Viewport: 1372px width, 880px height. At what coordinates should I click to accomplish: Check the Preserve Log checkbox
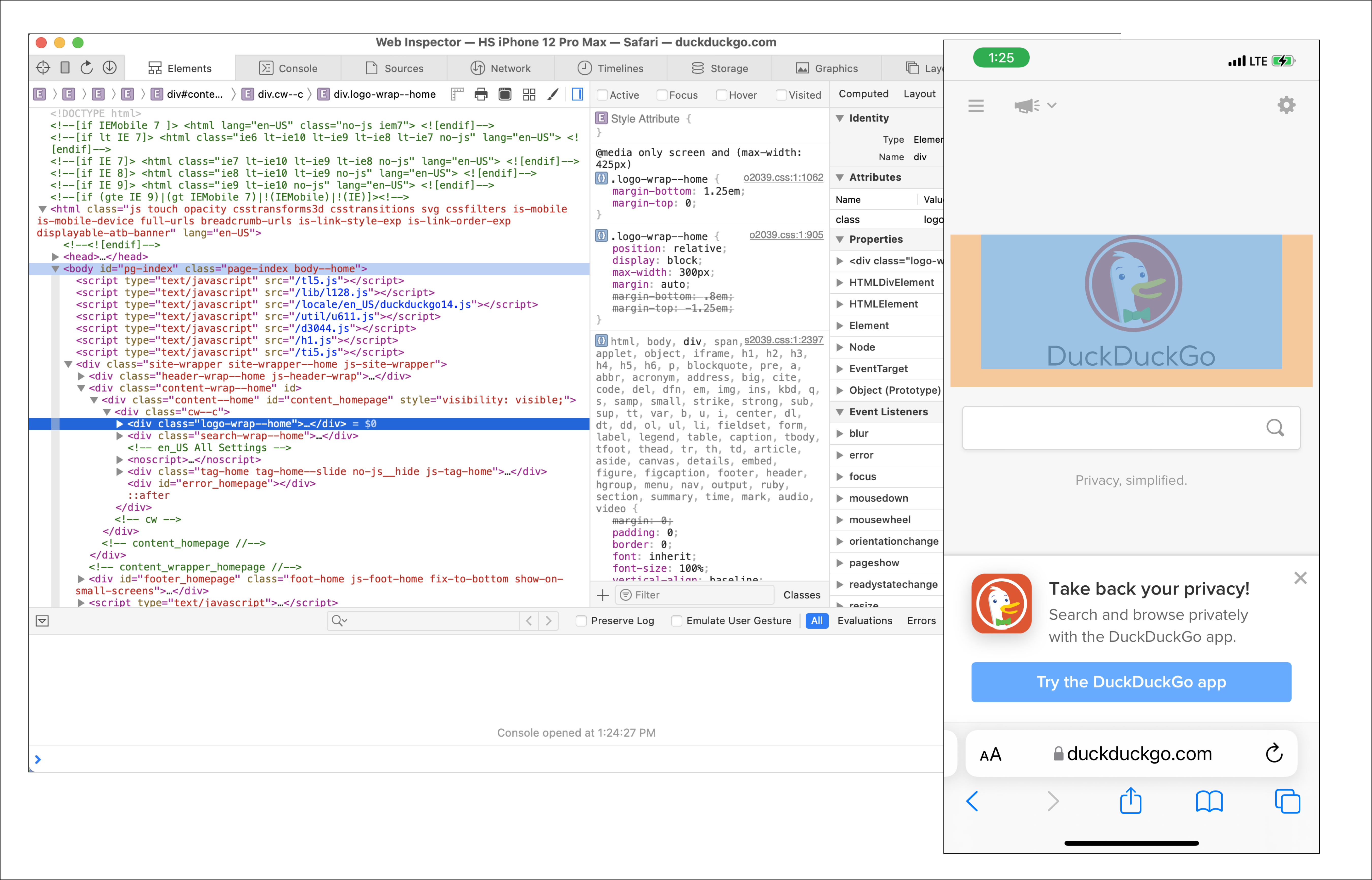click(x=581, y=621)
